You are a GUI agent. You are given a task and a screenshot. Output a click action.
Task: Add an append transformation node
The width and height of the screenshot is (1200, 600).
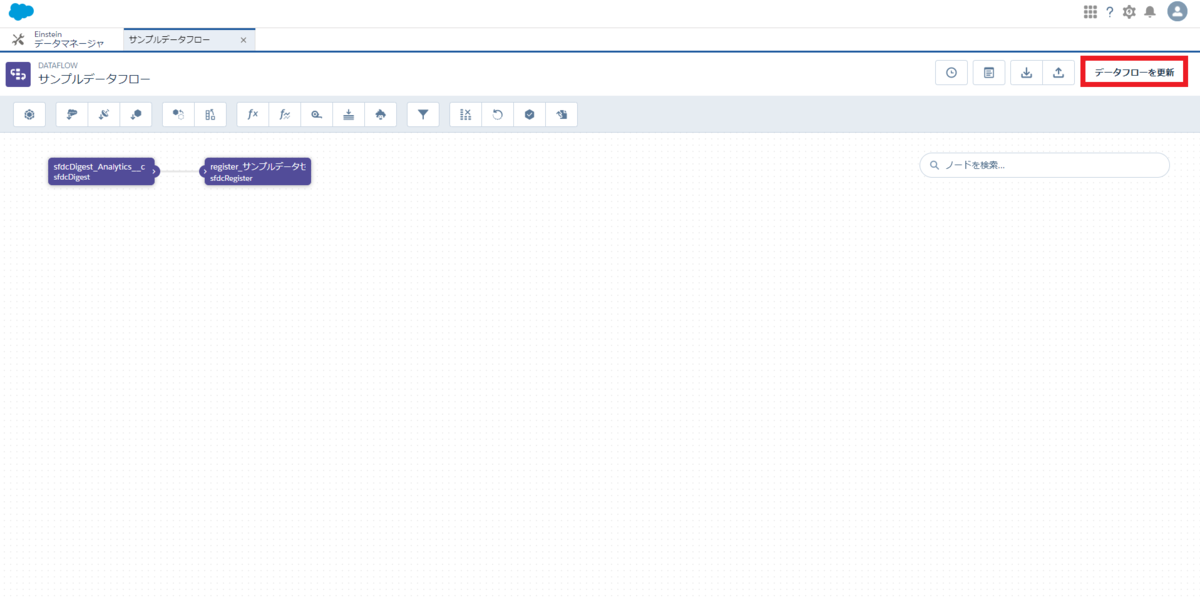tap(178, 115)
